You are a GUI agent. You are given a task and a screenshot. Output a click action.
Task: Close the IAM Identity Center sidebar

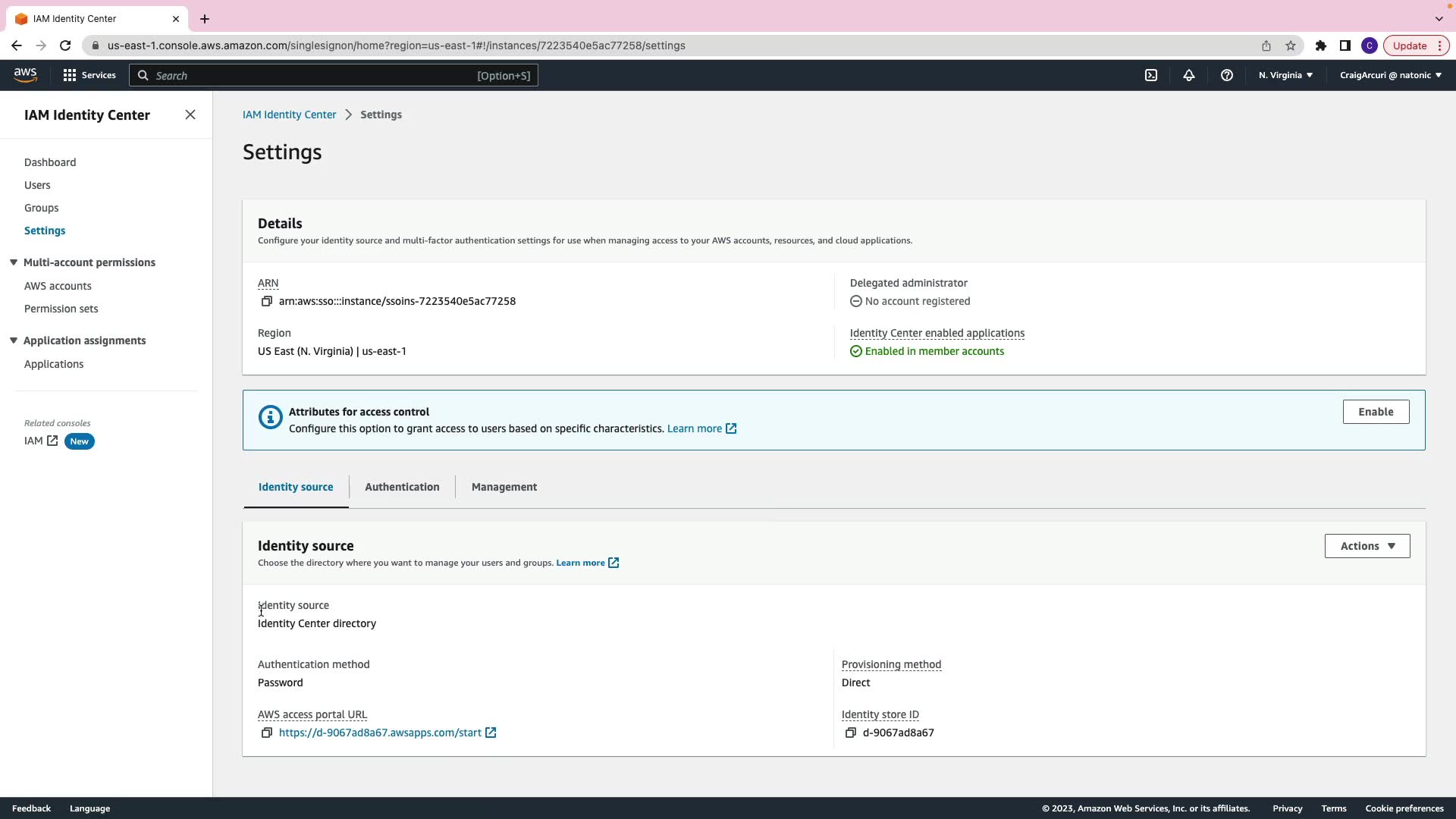pos(190,115)
